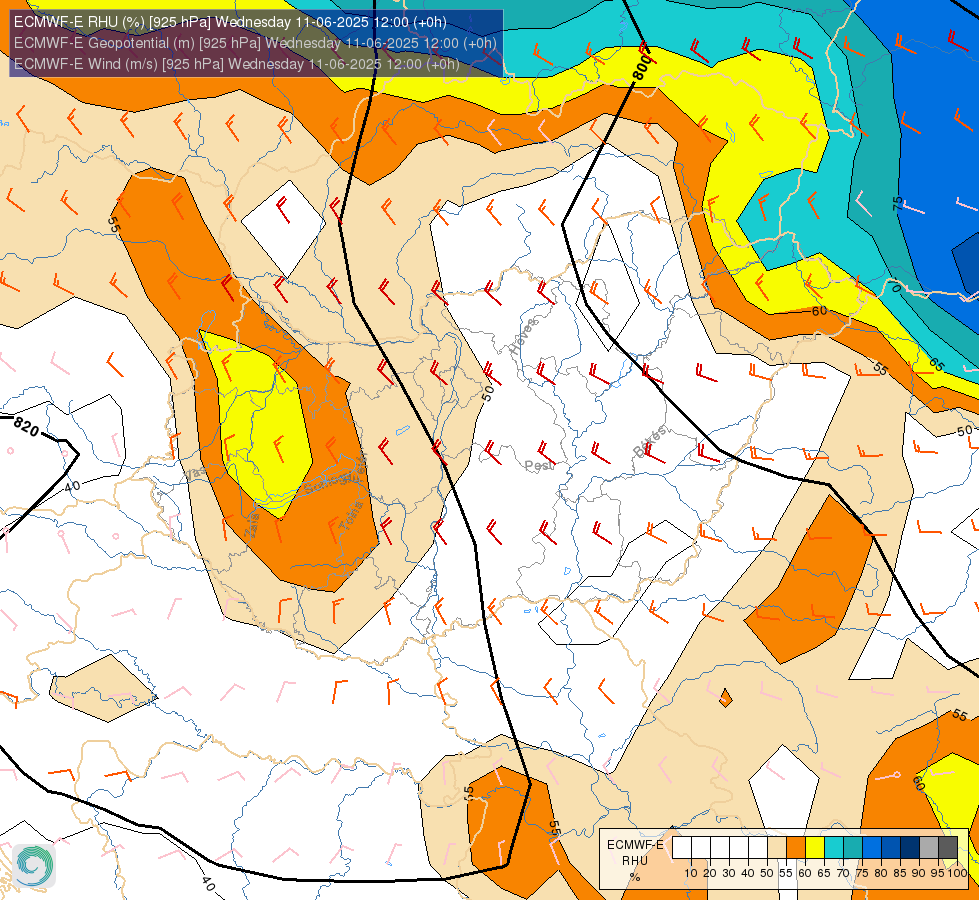Image resolution: width=979 pixels, height=900 pixels.
Task: Click the Pest county label
Action: (x=538, y=465)
